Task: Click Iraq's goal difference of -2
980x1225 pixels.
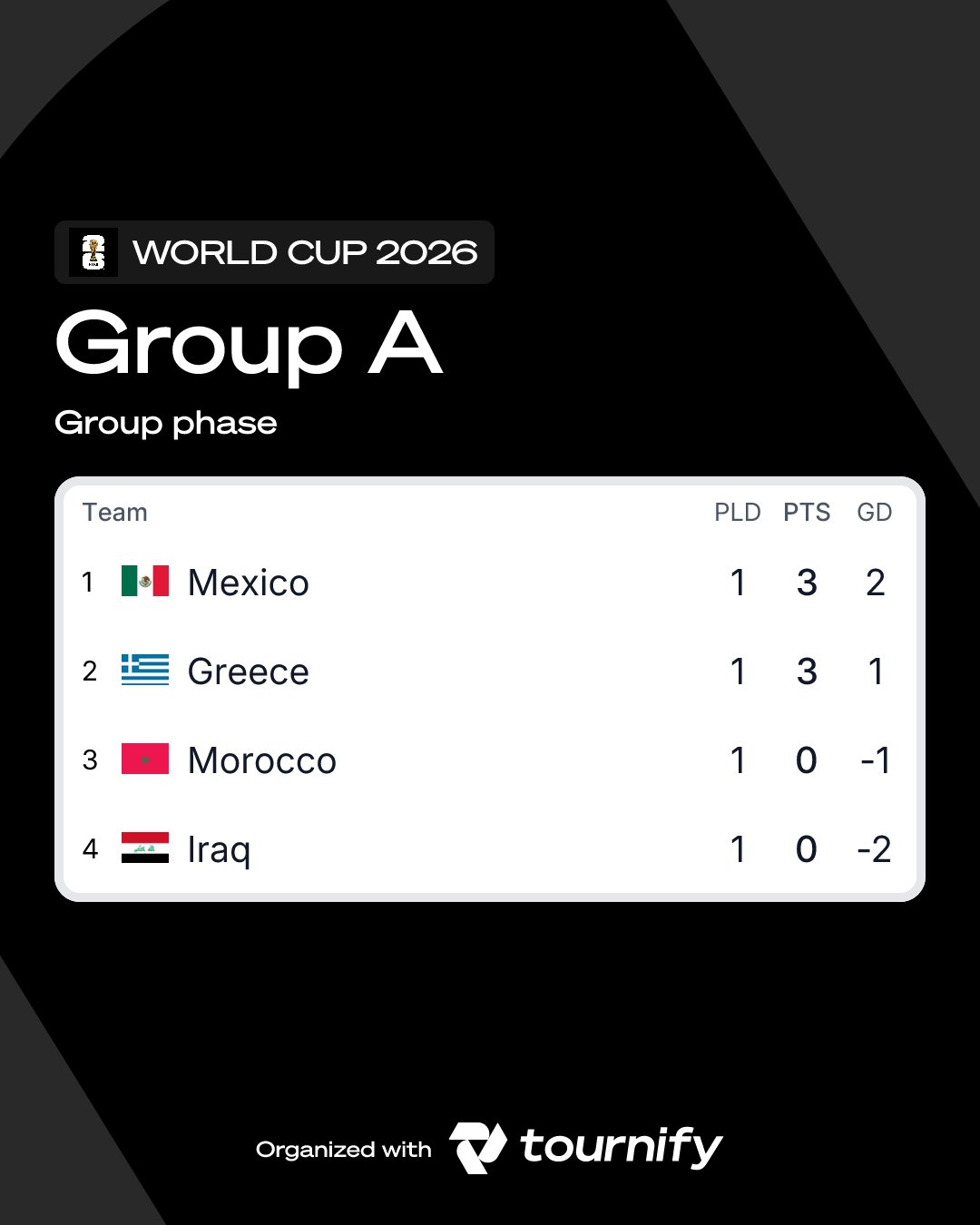Action: tap(875, 849)
